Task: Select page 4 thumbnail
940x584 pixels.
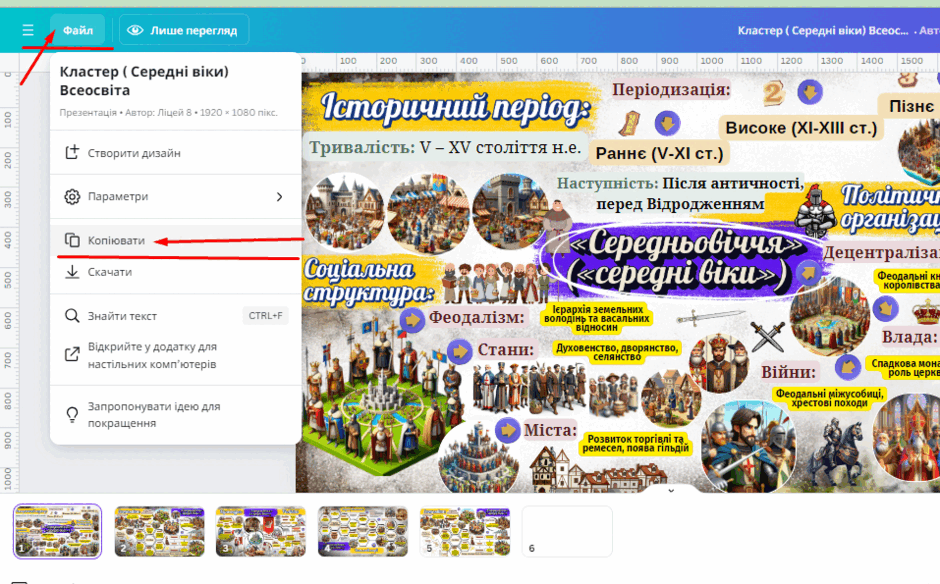Action: tap(363, 531)
